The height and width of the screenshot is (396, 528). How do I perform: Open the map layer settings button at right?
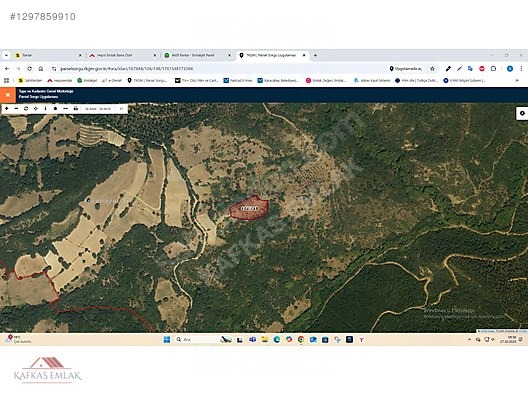tap(522, 113)
